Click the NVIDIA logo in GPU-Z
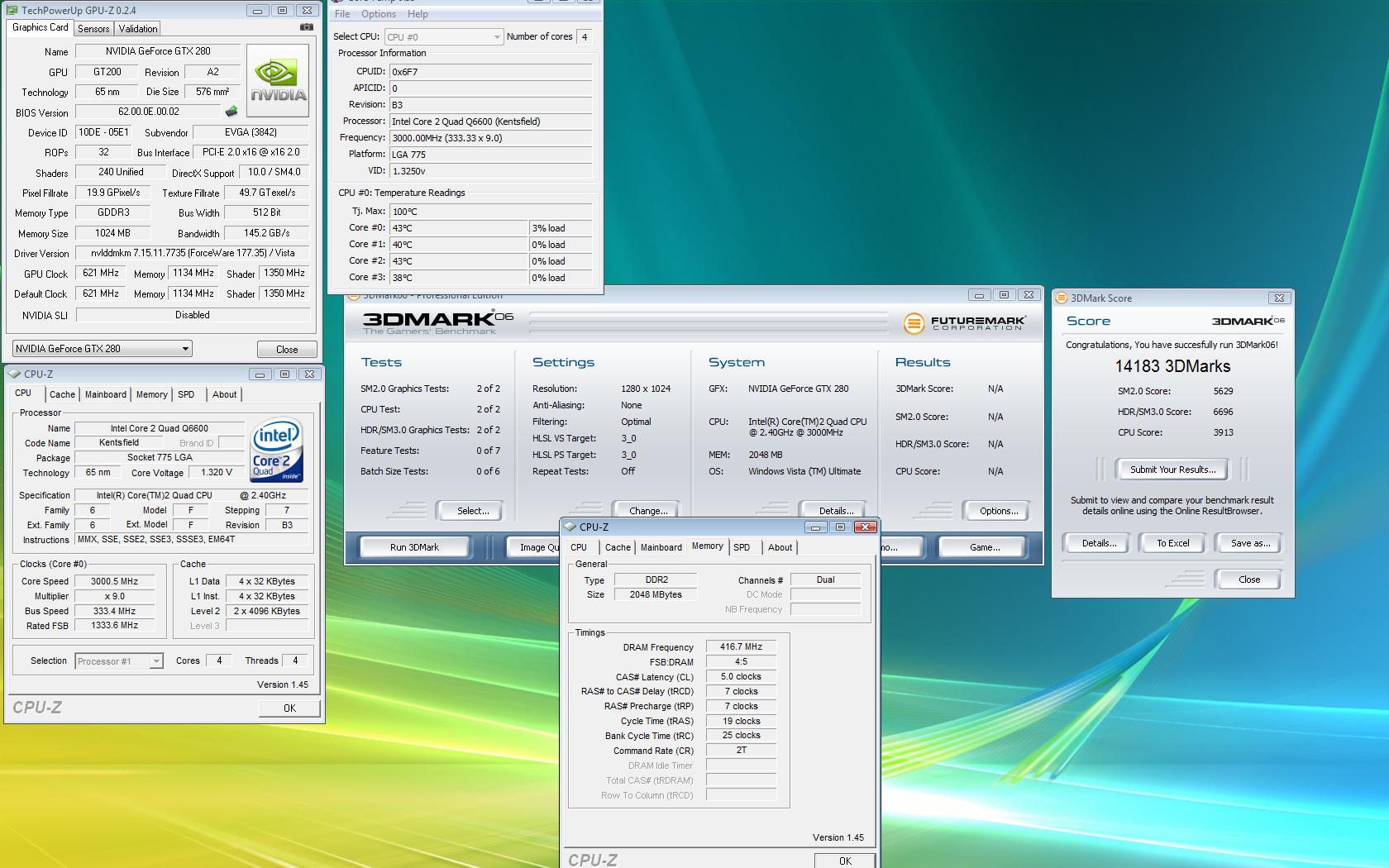The height and width of the screenshot is (868, 1389). point(278,80)
